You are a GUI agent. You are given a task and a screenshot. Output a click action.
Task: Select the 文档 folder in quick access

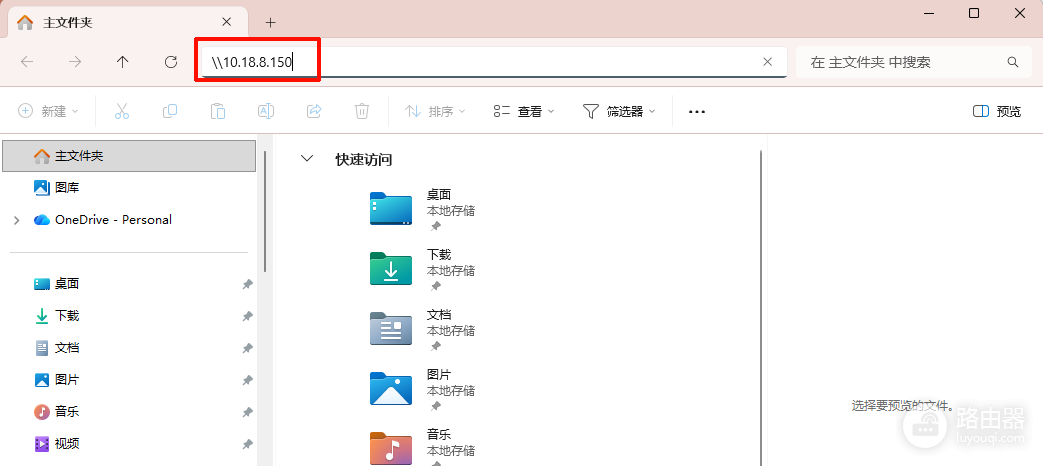coord(423,330)
